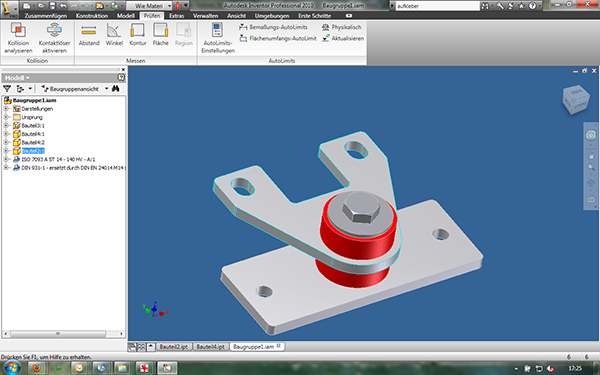
Task: Open the Extras ribbon tab
Action: point(176,16)
